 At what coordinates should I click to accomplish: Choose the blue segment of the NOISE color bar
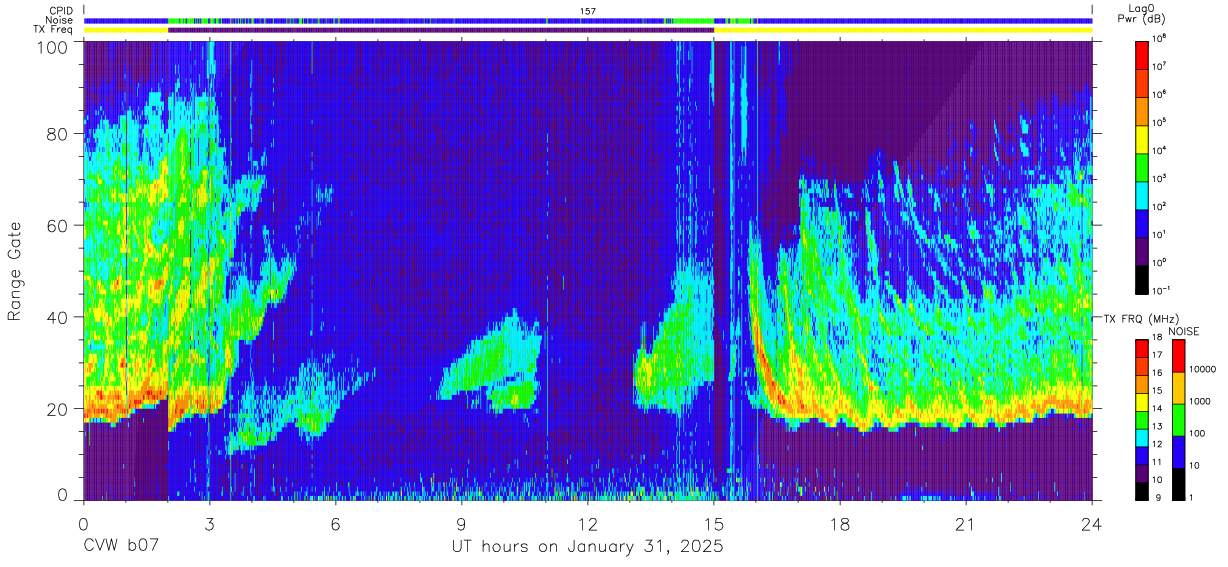click(x=1179, y=451)
